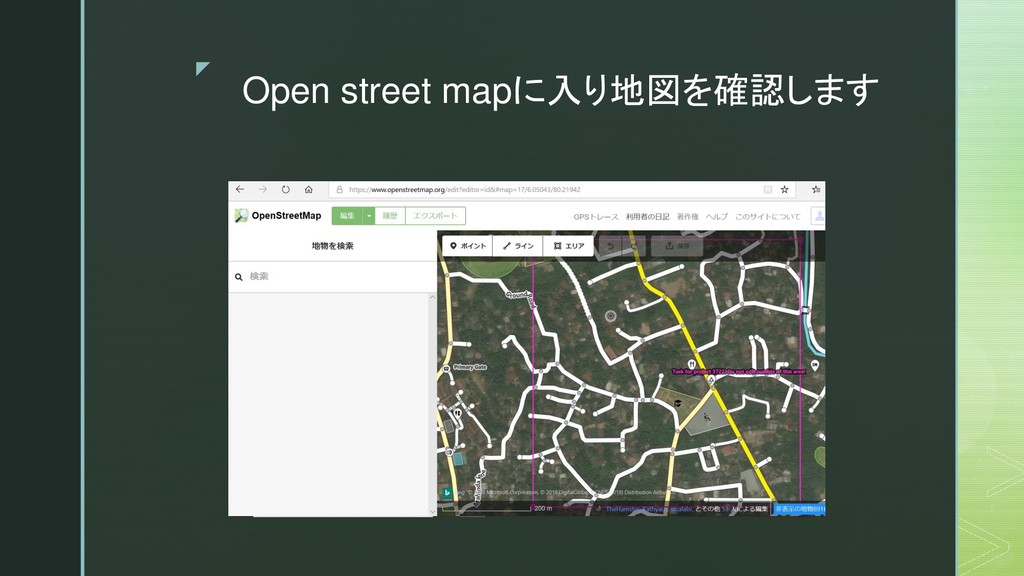Open reading view icon in the address bar
Screen dimensions: 1024x576
tap(768, 189)
